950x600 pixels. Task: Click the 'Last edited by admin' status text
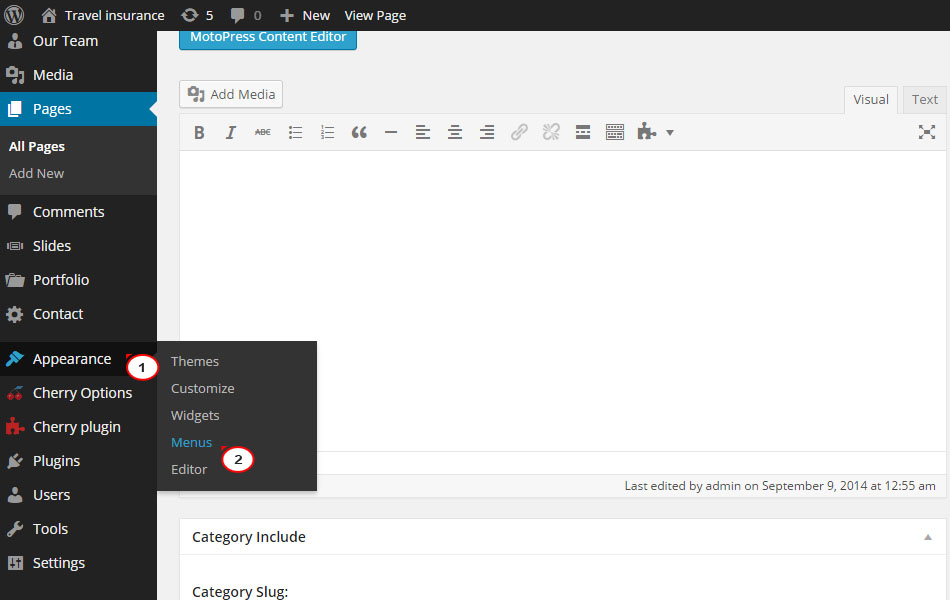click(x=780, y=485)
